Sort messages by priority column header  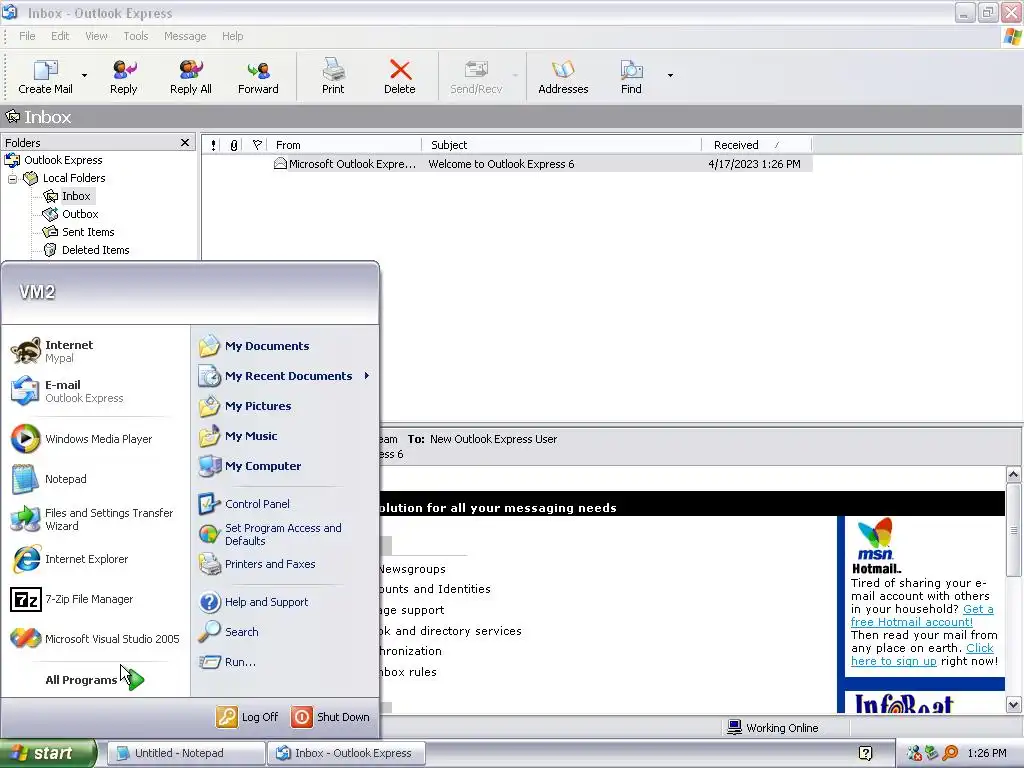coord(213,145)
